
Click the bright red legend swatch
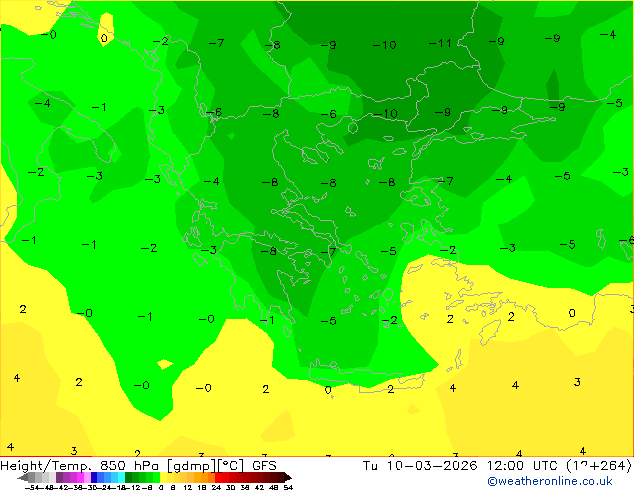pos(218,477)
